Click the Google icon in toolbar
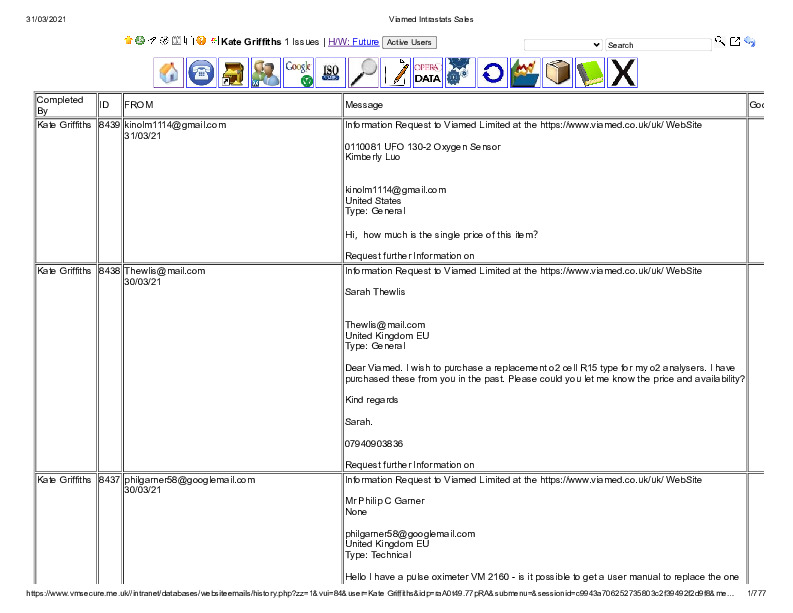This screenshot has height=613, width=793. (299, 73)
